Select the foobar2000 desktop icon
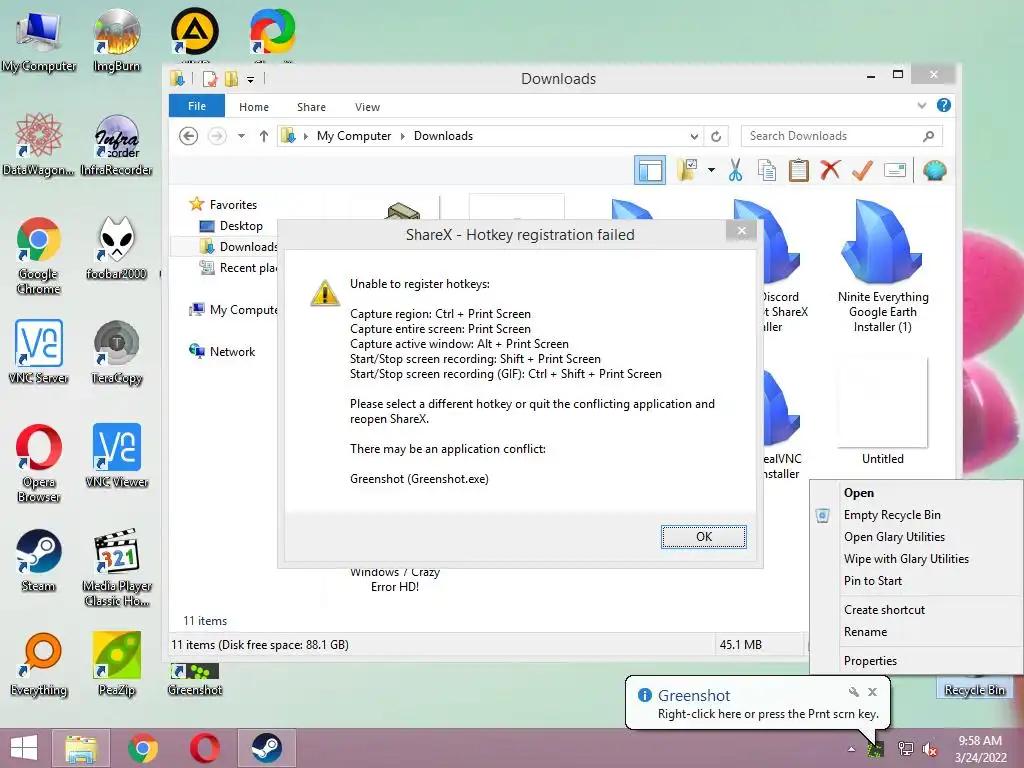 click(116, 249)
